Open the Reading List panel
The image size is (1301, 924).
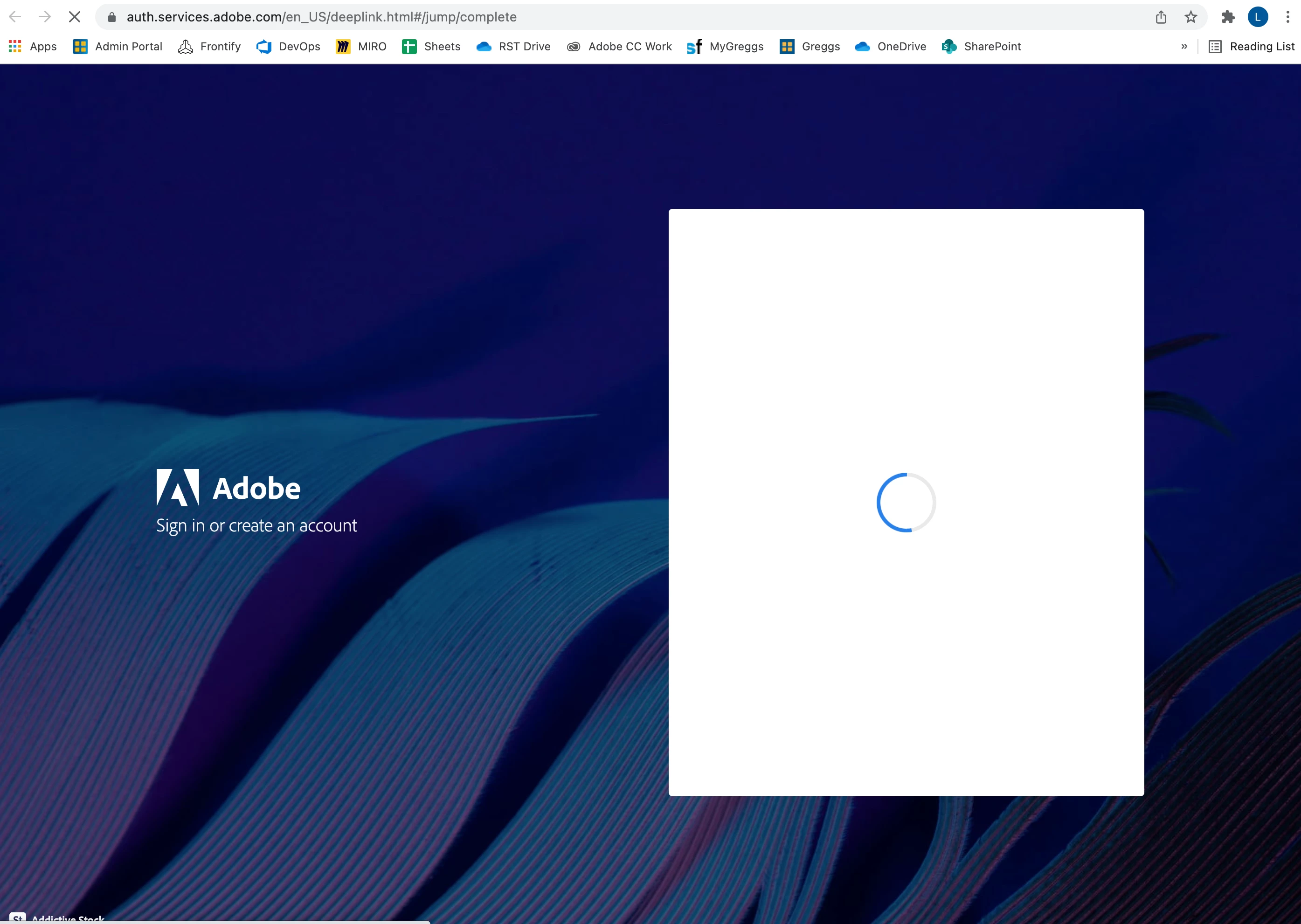pos(1252,47)
